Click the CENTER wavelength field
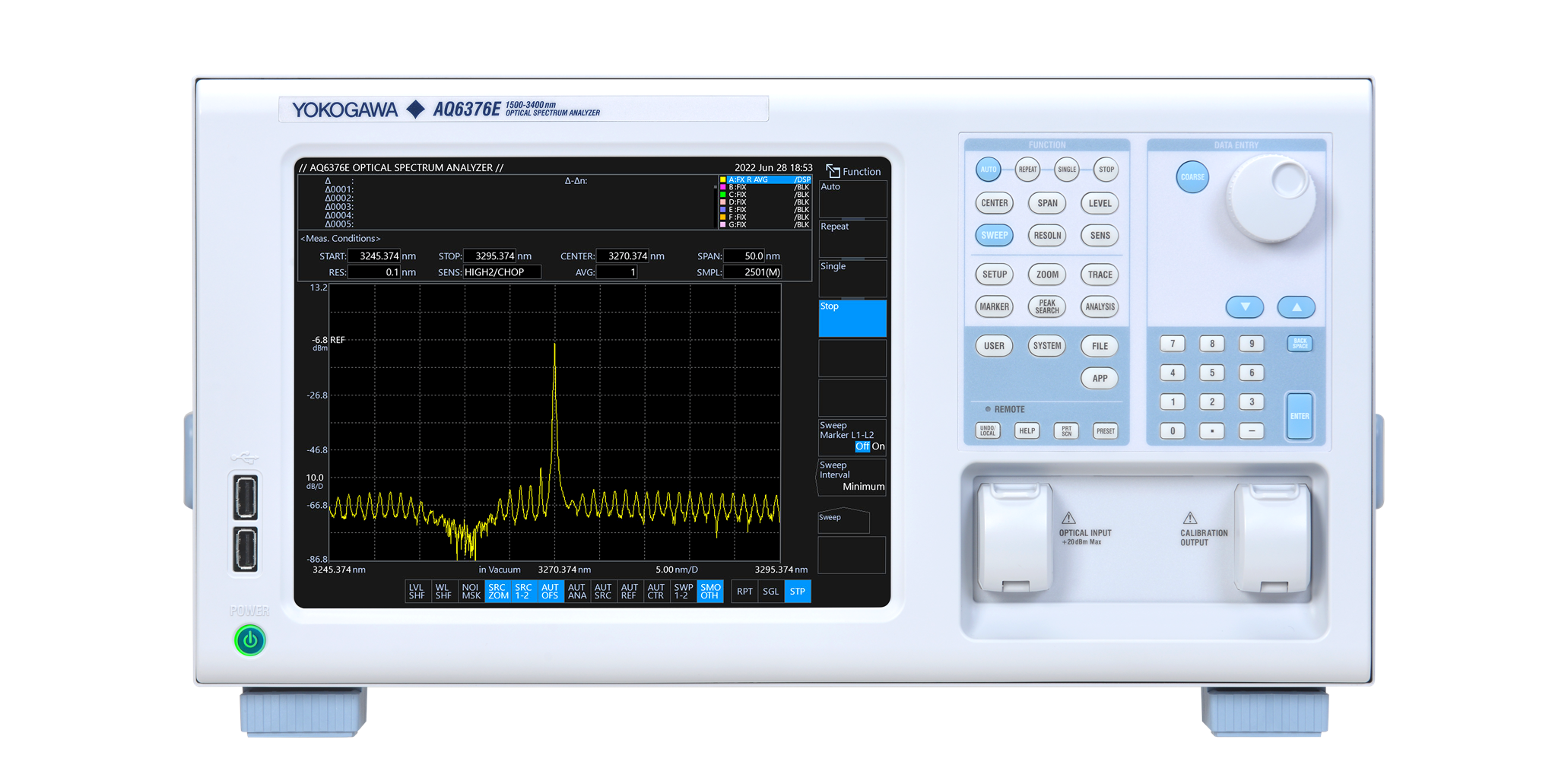Viewport: 1568px width, 784px height. pos(622,256)
